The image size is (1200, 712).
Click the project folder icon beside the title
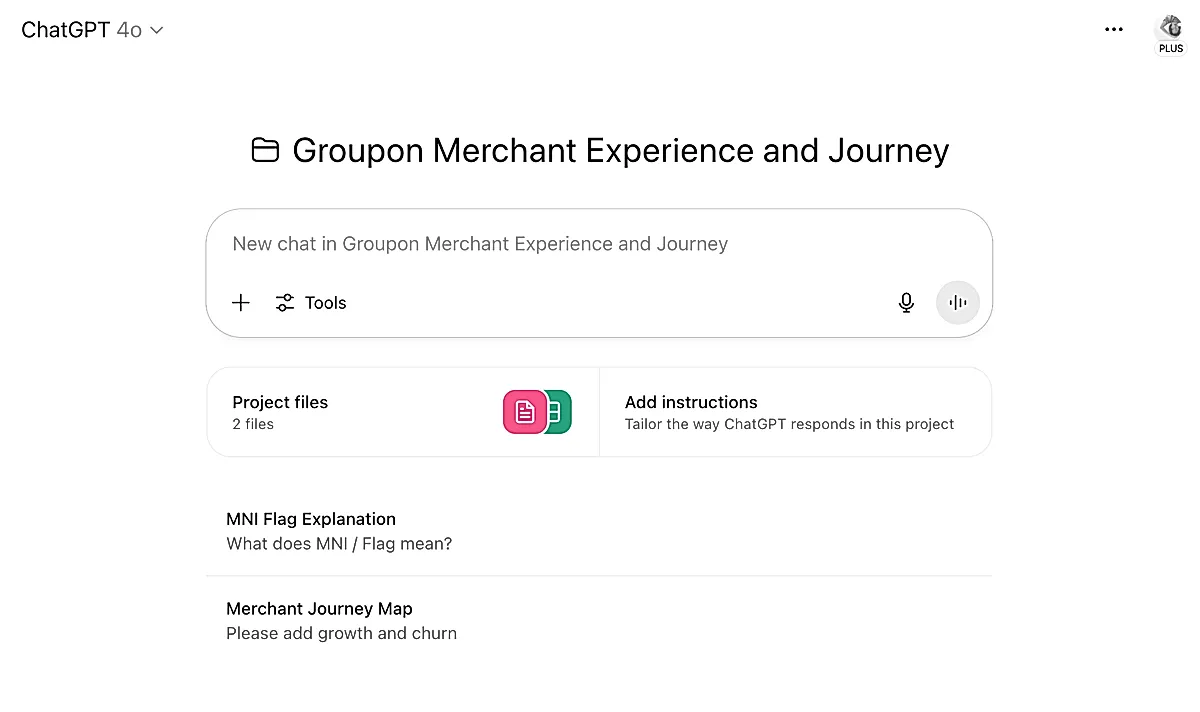[x=265, y=151]
